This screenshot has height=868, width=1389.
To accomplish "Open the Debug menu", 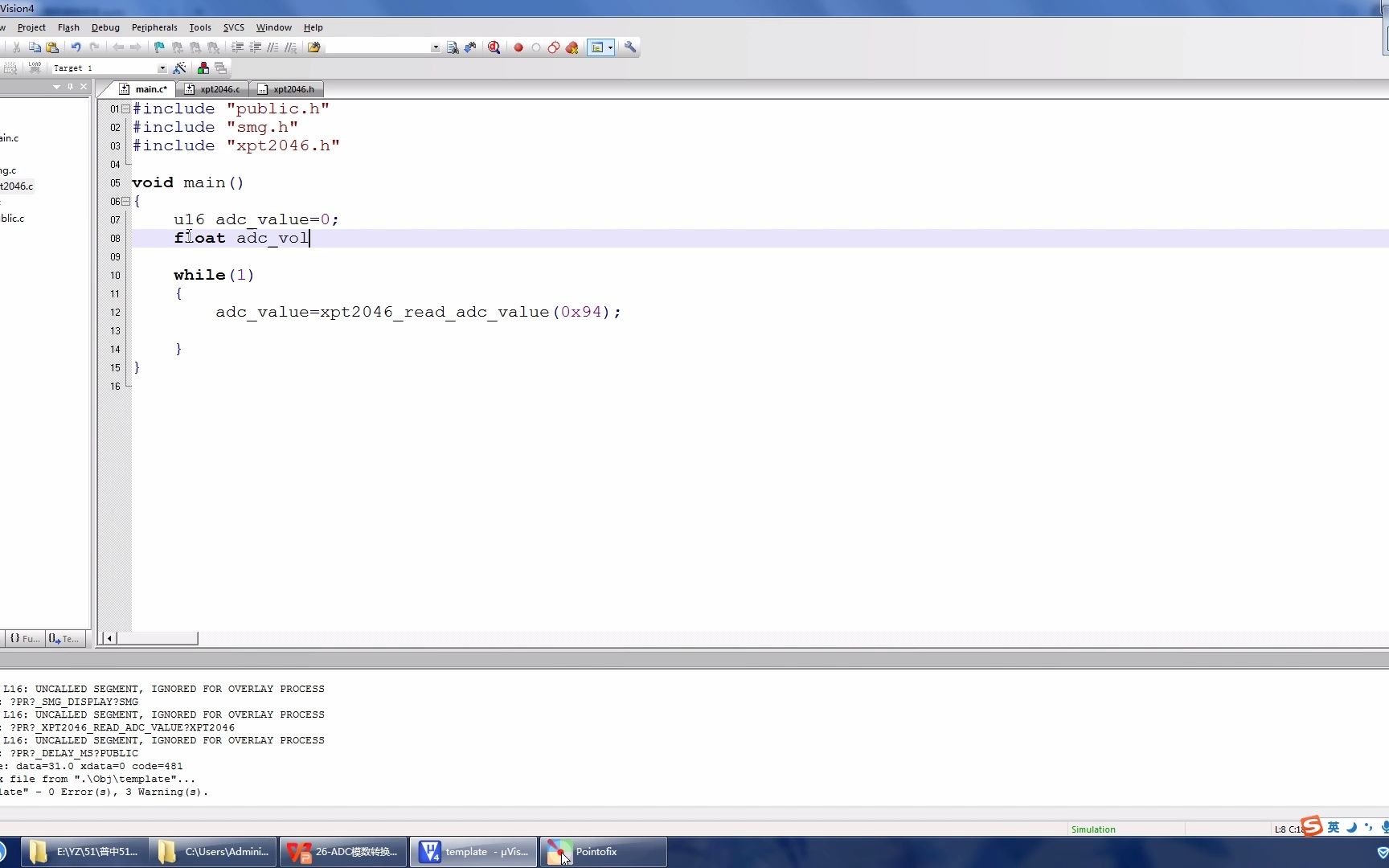I will (x=105, y=27).
